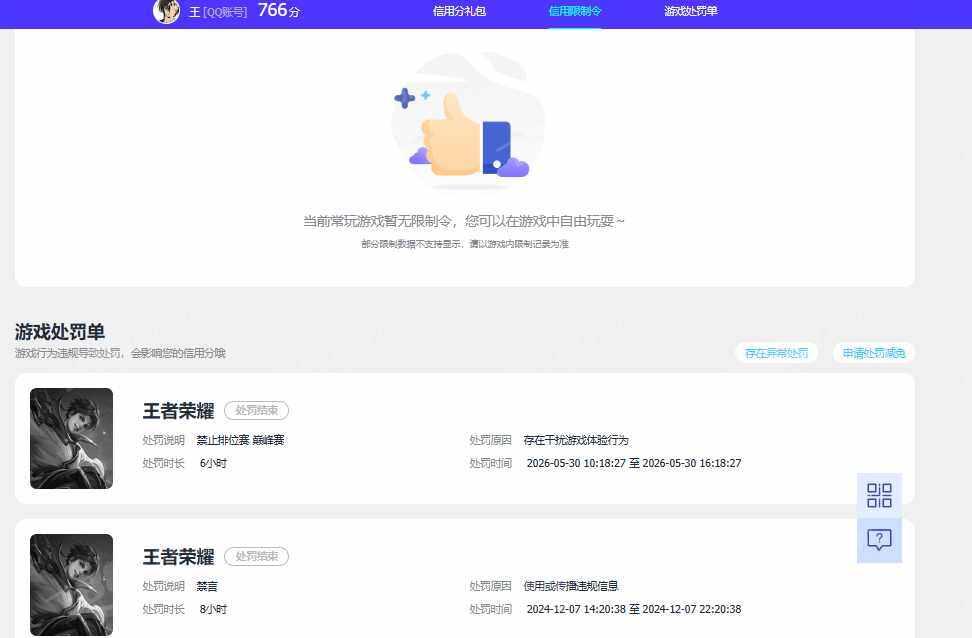Click 王者荣耀 title of the 禁止排位赛 record

point(179,410)
